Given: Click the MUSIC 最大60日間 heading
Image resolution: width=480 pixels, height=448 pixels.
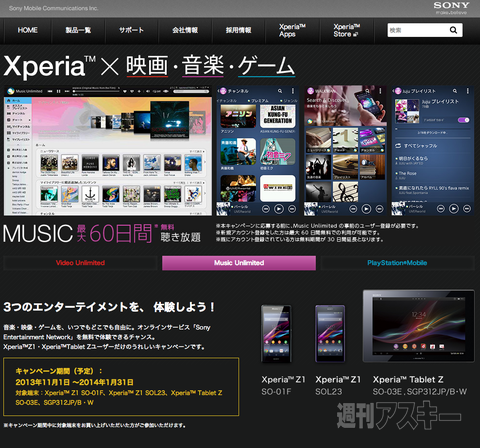Looking at the screenshot, I should 102,233.
